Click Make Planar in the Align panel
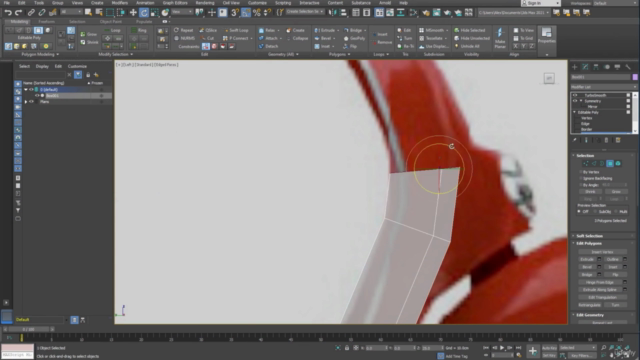Image resolution: width=640 pixels, height=360 pixels. (x=500, y=38)
